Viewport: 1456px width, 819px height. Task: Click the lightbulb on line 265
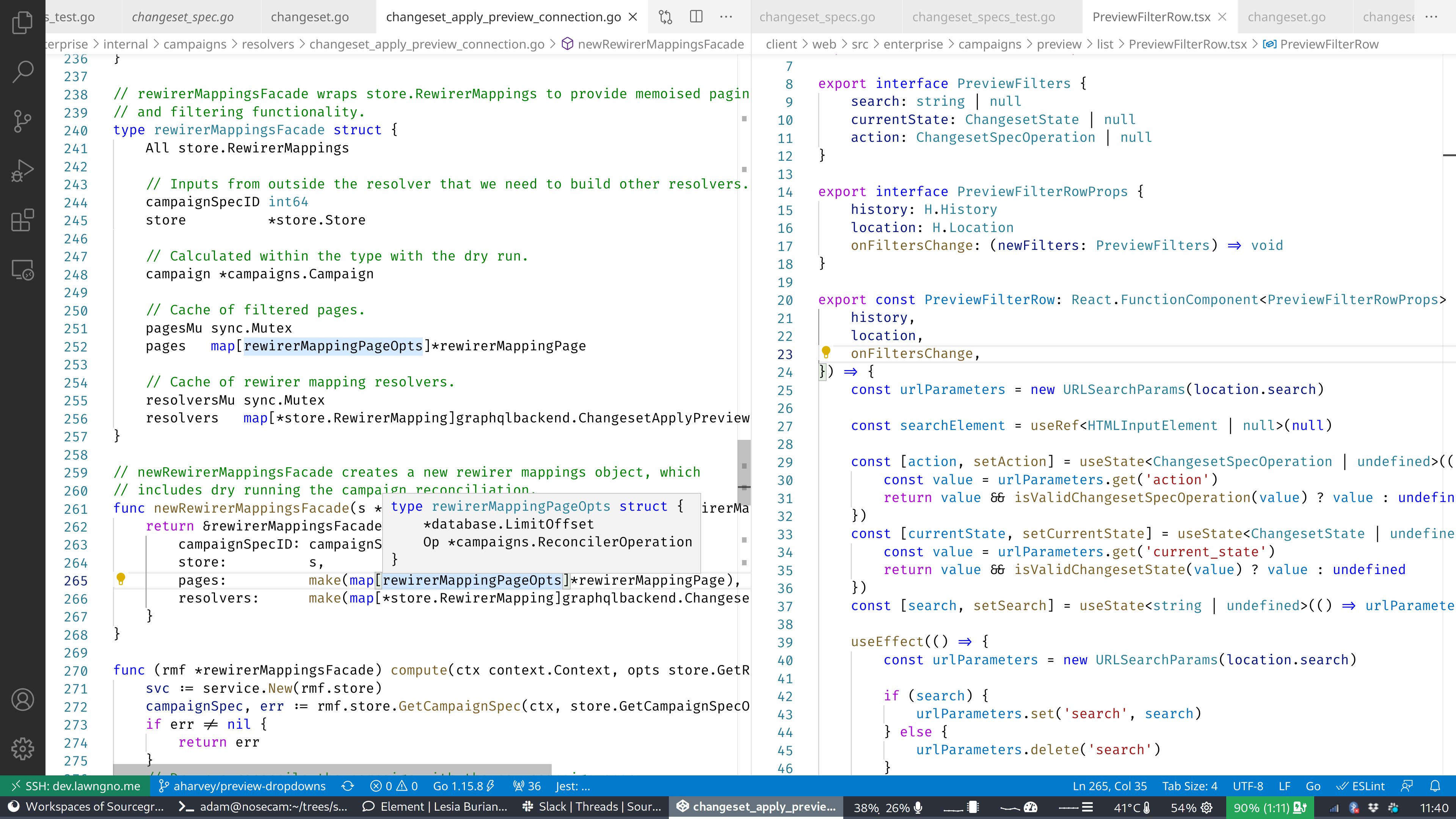[x=121, y=579]
